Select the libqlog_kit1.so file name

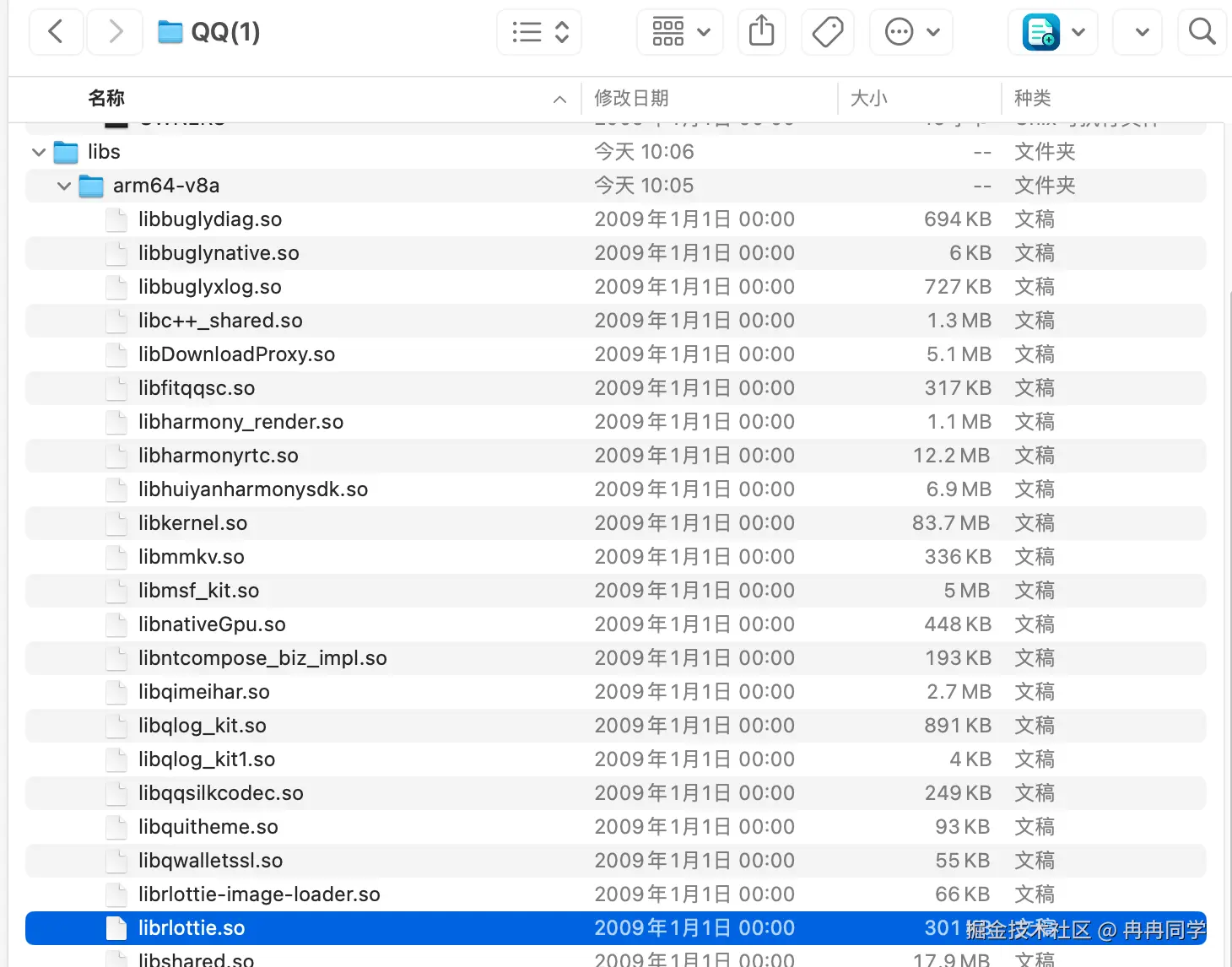pyautogui.click(x=207, y=759)
